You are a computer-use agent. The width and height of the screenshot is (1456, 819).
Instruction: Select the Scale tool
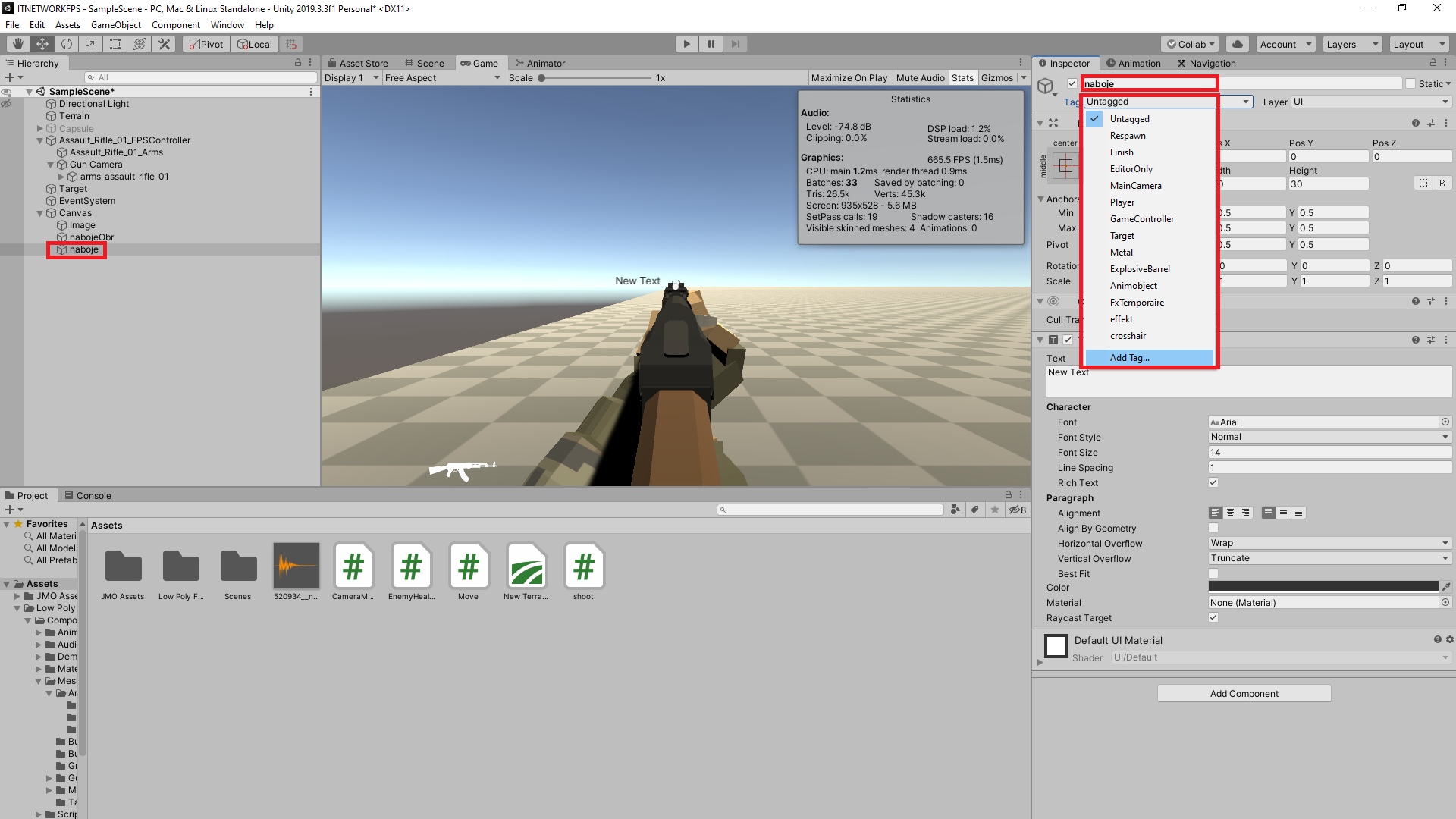tap(91, 44)
